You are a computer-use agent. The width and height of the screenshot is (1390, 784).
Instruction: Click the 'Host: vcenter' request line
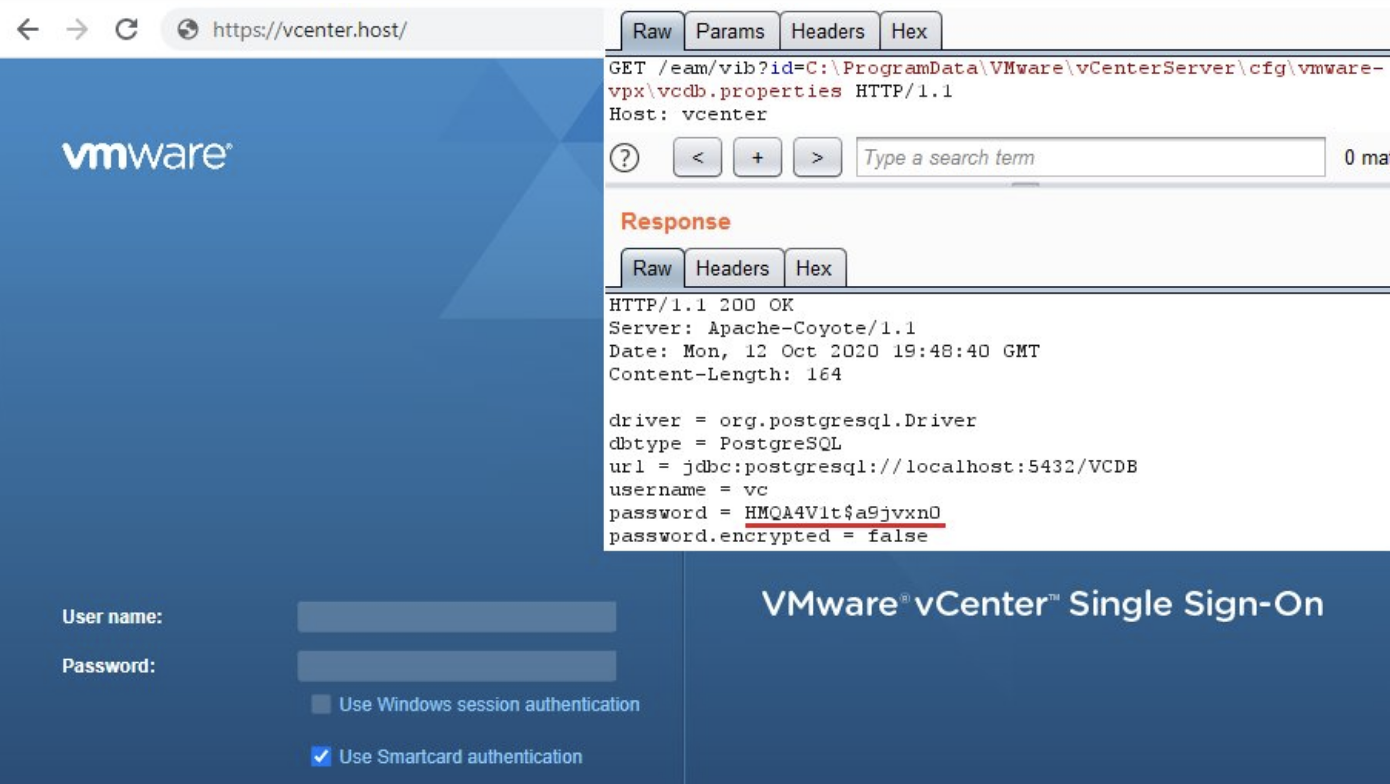pos(688,114)
